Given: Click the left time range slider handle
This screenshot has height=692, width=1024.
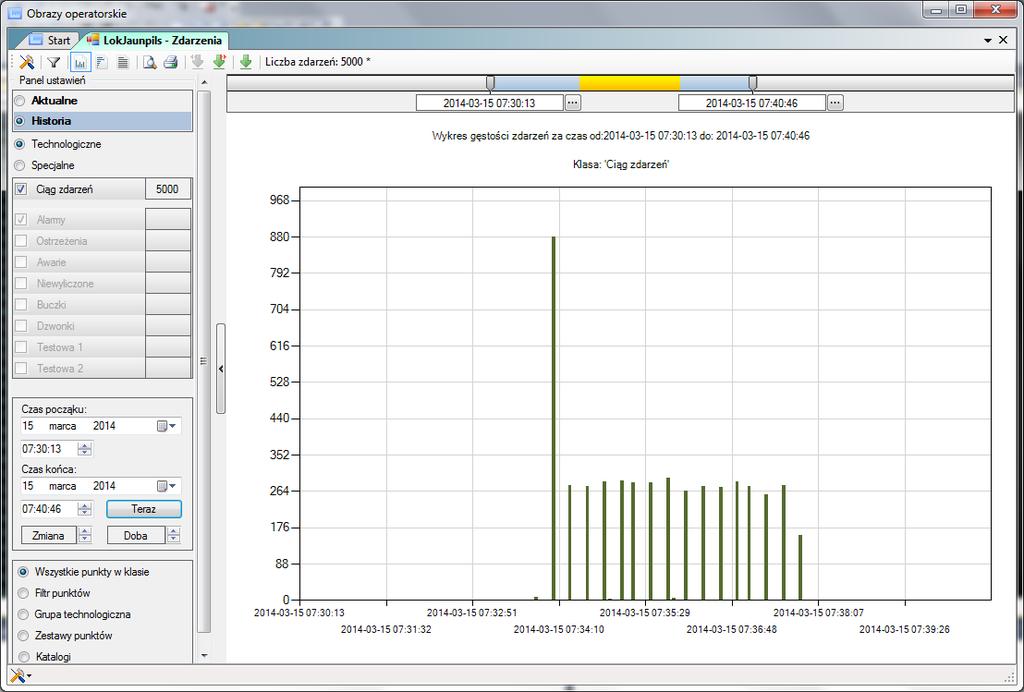Looking at the screenshot, I should click(x=490, y=83).
